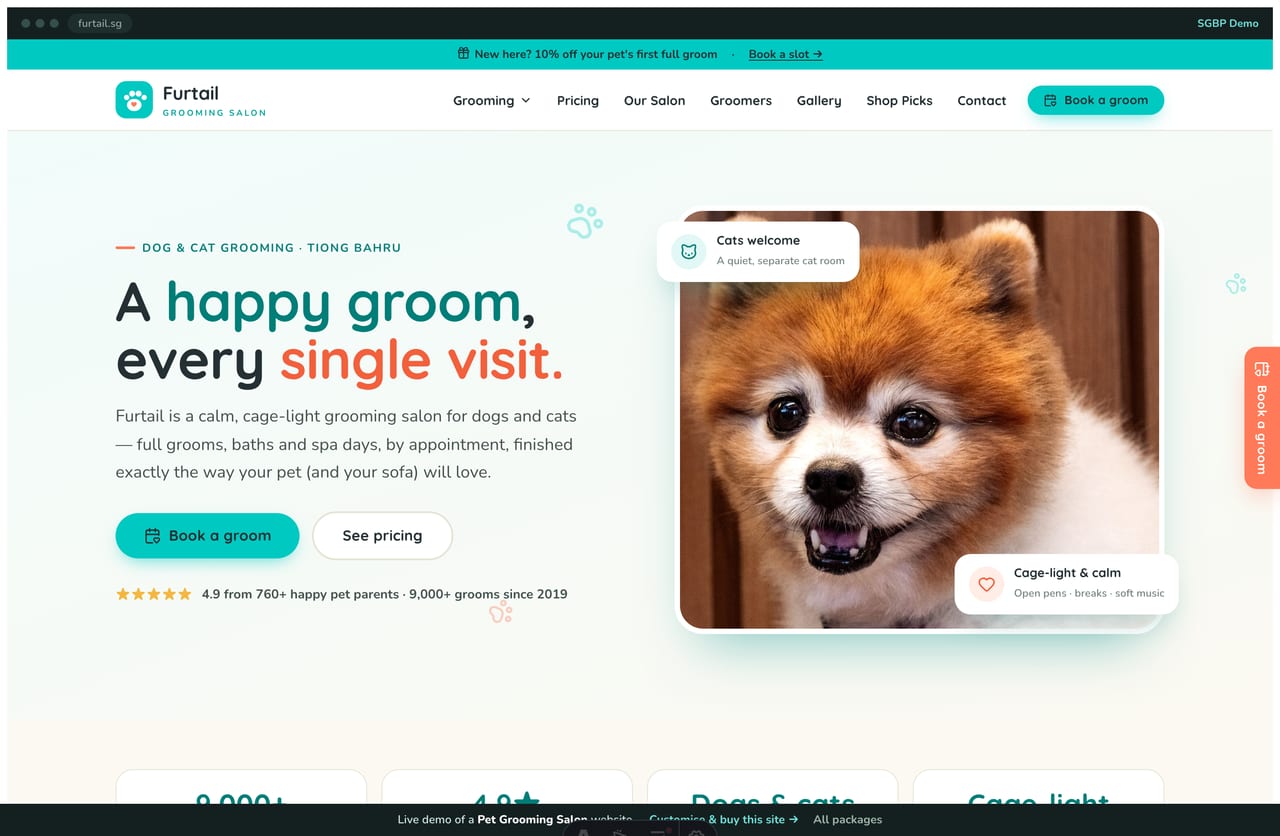Go to Our Salon in the nav
This screenshot has height=836, width=1280.
(655, 101)
